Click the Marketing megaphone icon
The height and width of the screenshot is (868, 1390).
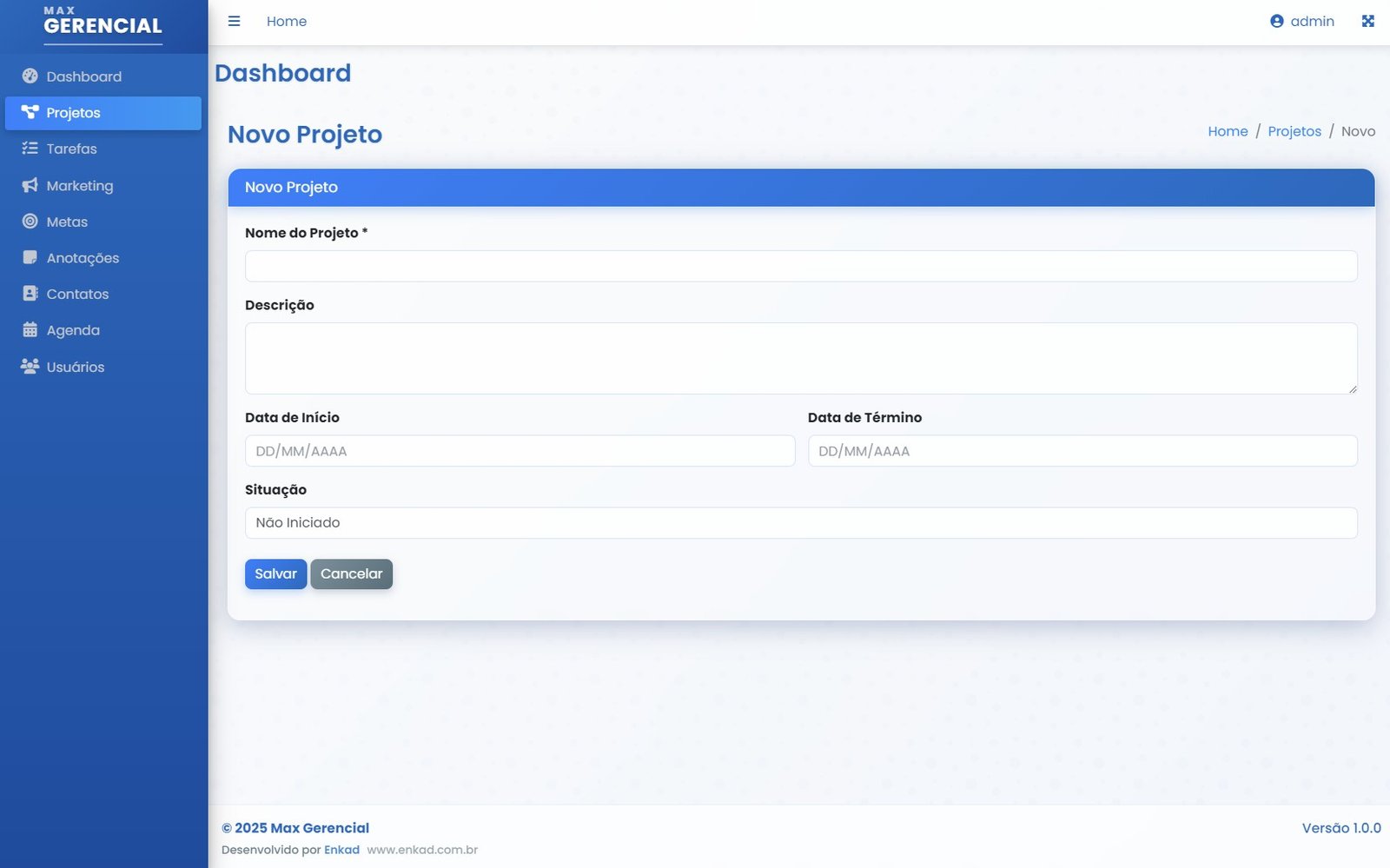coord(30,185)
